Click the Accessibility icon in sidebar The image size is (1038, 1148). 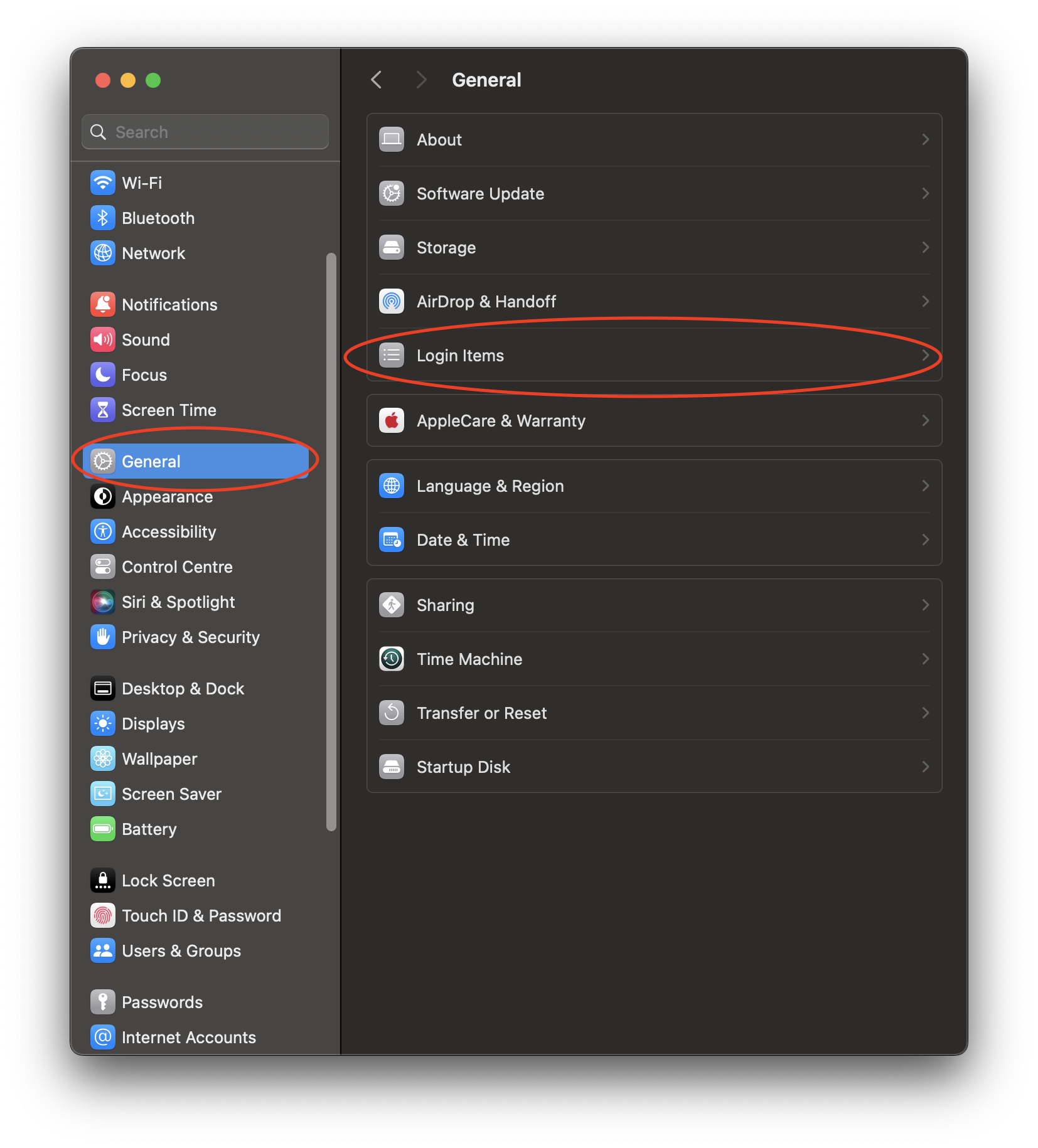pyautogui.click(x=103, y=531)
